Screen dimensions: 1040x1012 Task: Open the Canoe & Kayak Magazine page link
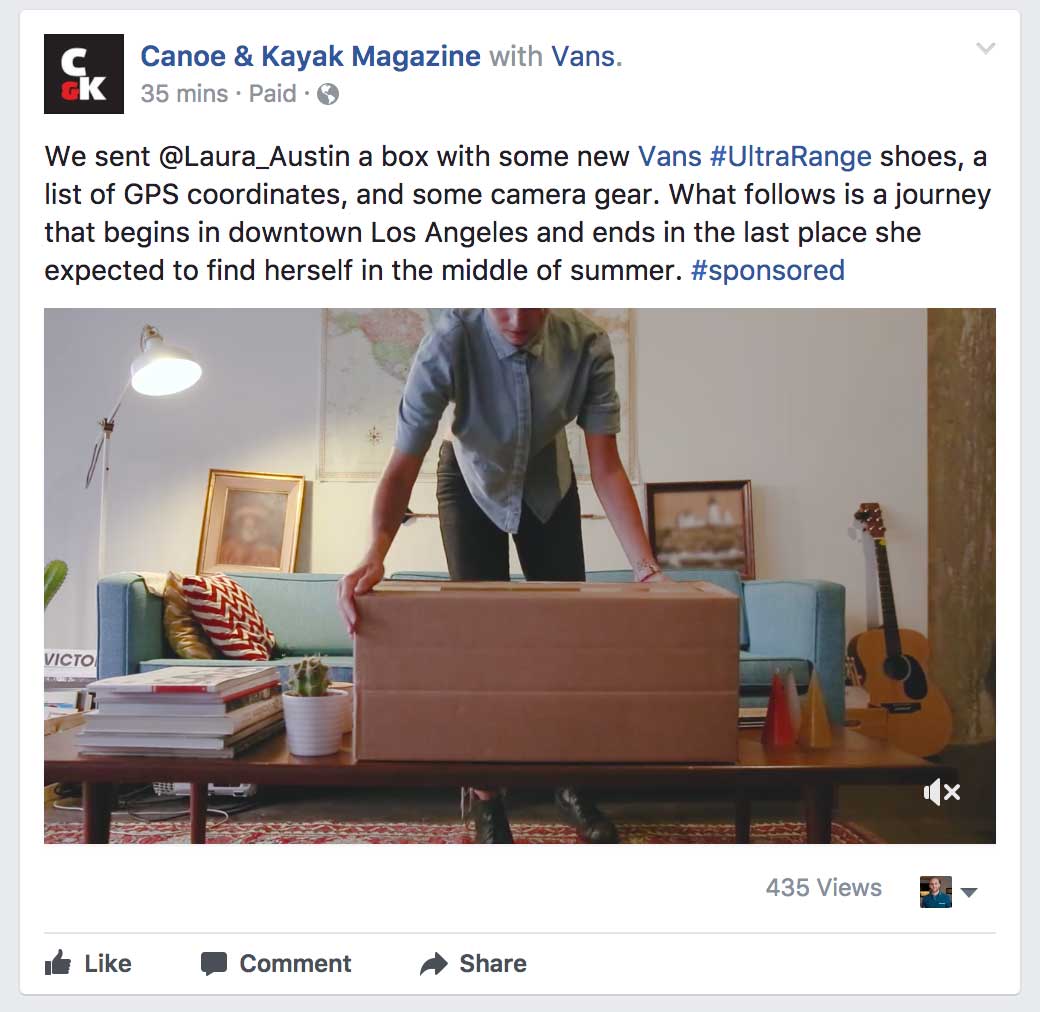tap(310, 56)
